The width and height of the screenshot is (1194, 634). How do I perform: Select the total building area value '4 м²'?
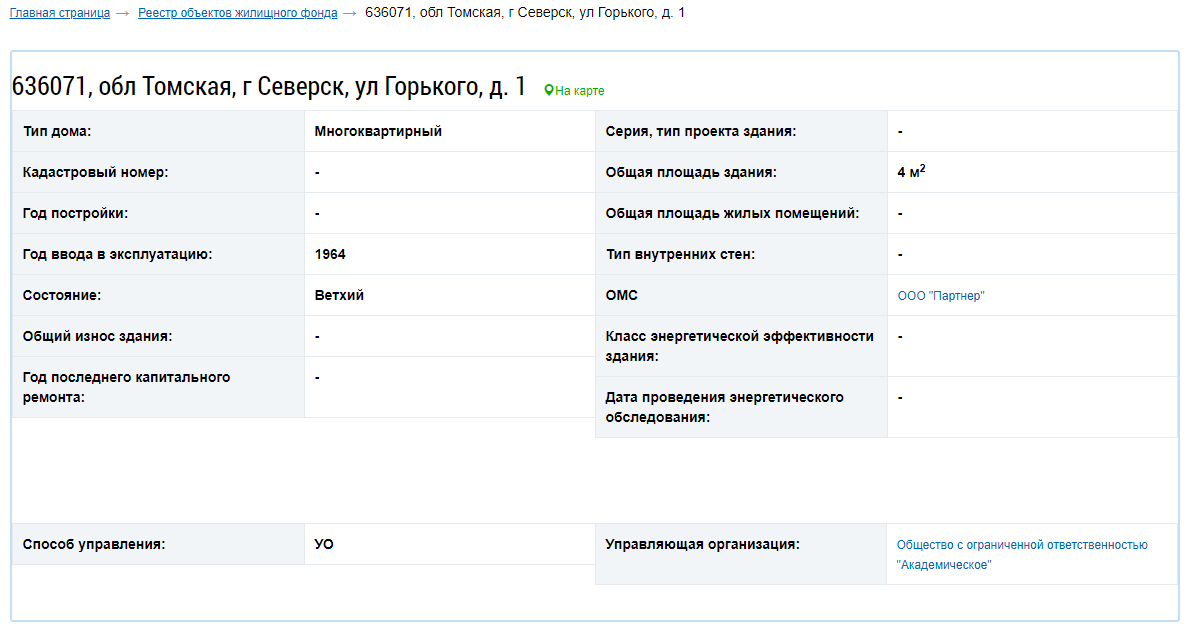pos(911,172)
